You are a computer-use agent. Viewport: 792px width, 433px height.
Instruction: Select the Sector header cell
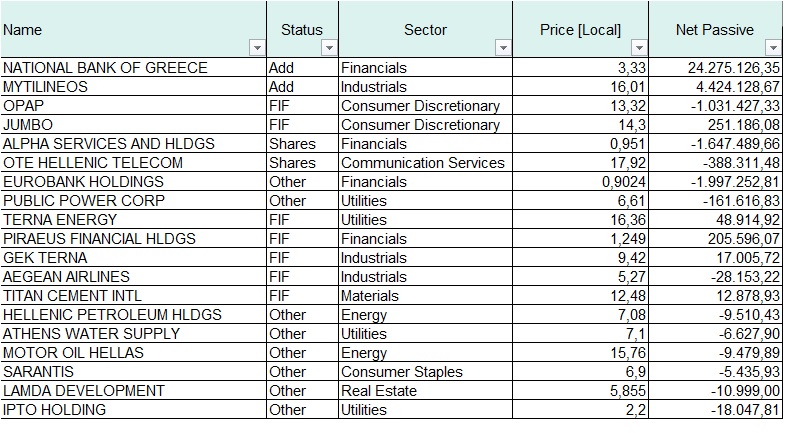coord(425,30)
